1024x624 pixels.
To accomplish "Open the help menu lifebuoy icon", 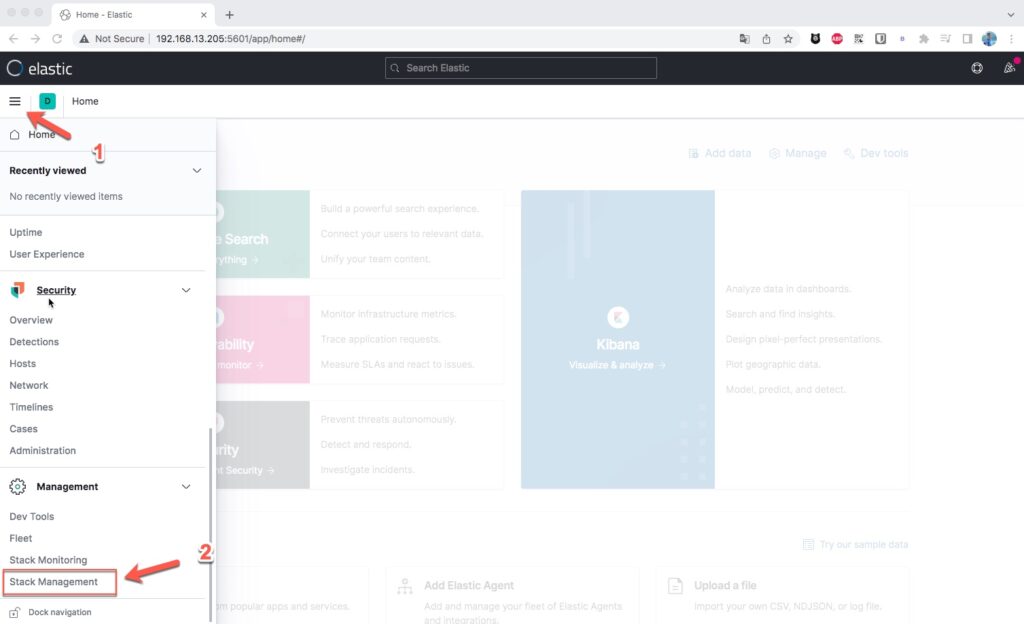I will pos(977,68).
